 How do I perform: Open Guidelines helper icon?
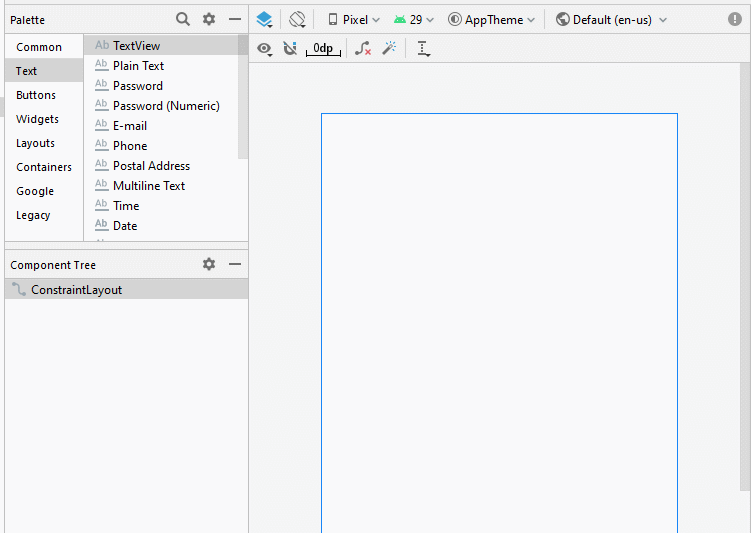coord(423,48)
